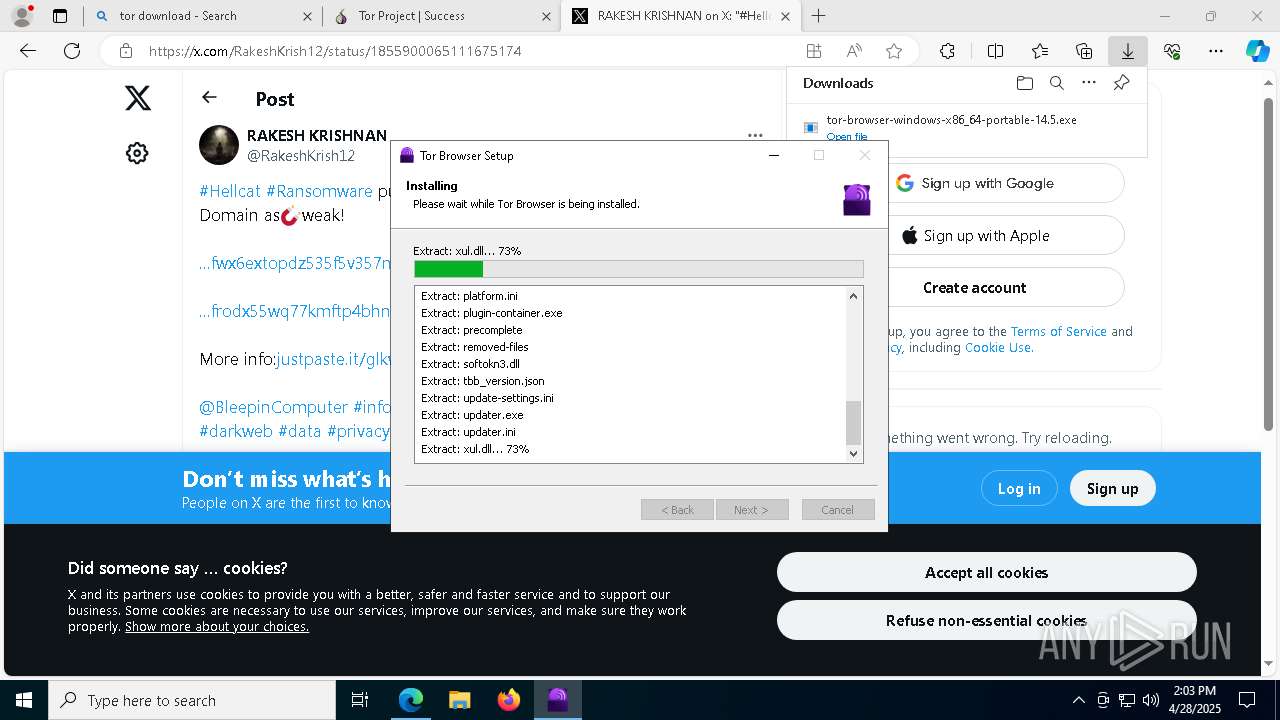
Task: Click the X logo in the sidebar
Action: 138,98
